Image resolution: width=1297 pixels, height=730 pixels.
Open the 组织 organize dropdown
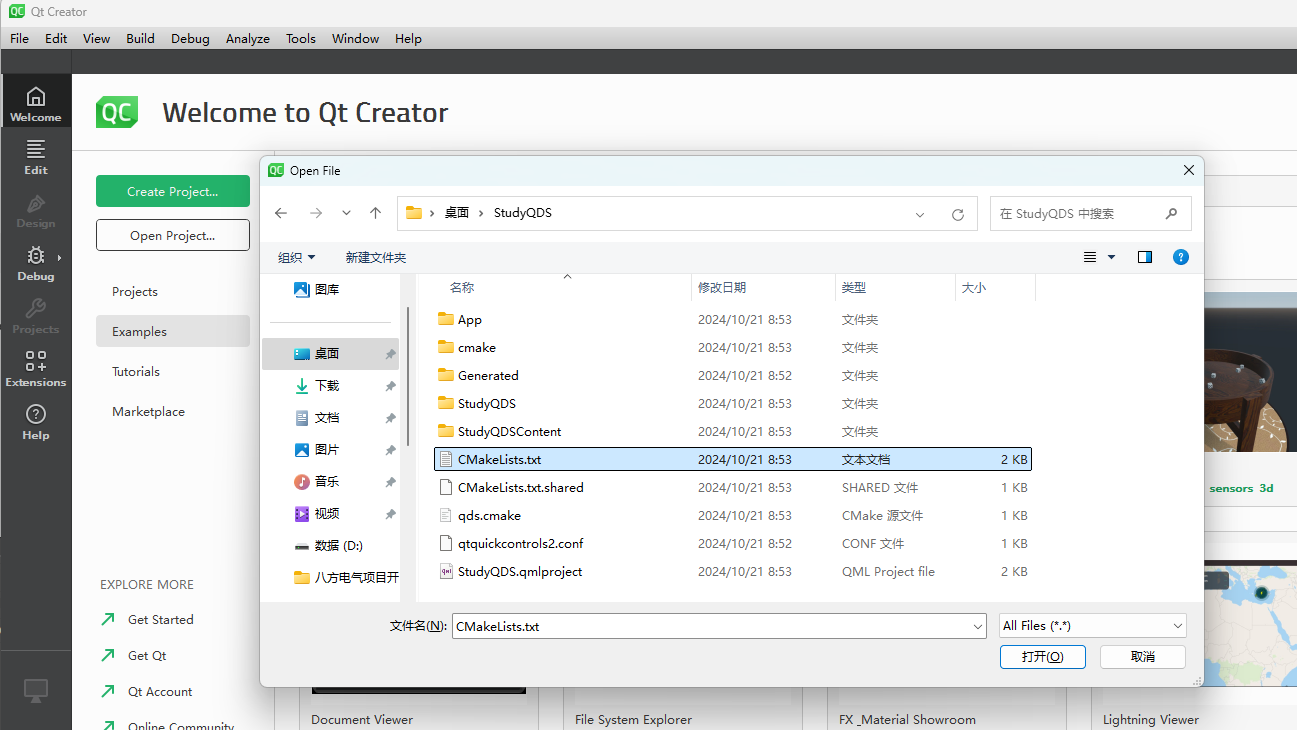pos(296,257)
